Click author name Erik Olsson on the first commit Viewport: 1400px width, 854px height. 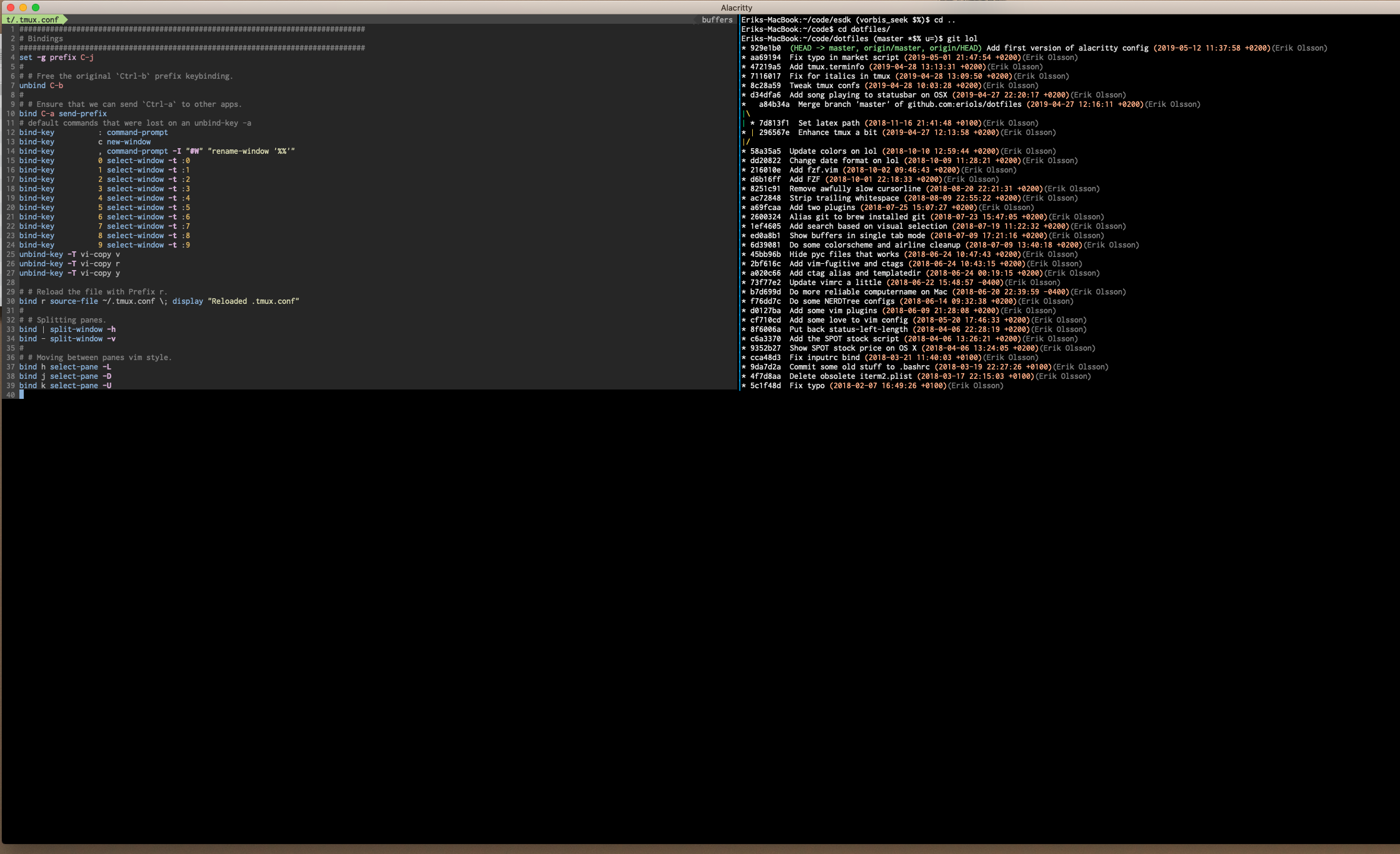coord(1301,48)
